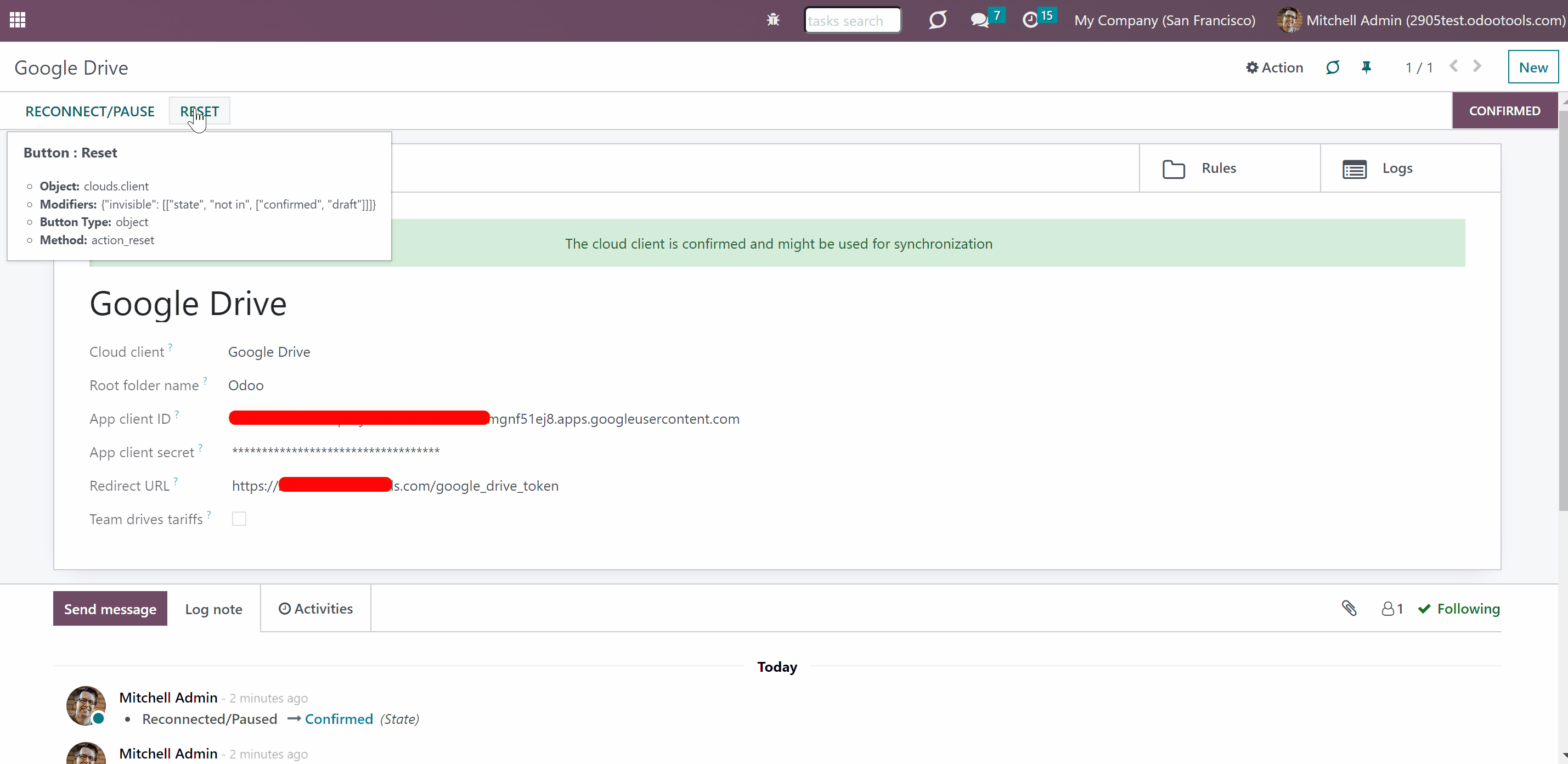Click the RECONNECT/PAUSE button
This screenshot has width=1568, height=764.
(x=90, y=111)
